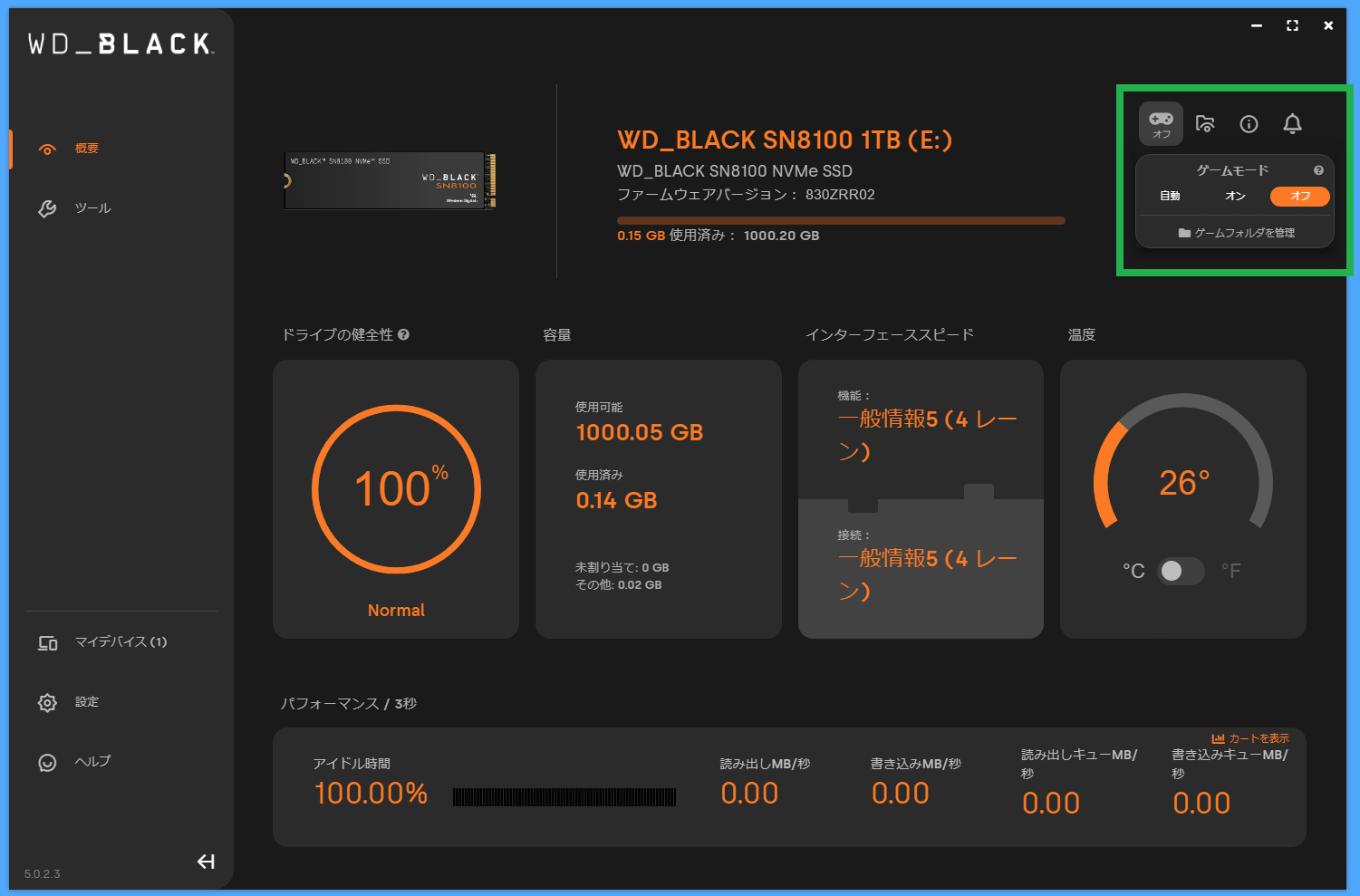This screenshot has height=896, width=1360.
Task: Click the network folder icon in top toolbar
Action: click(1205, 124)
